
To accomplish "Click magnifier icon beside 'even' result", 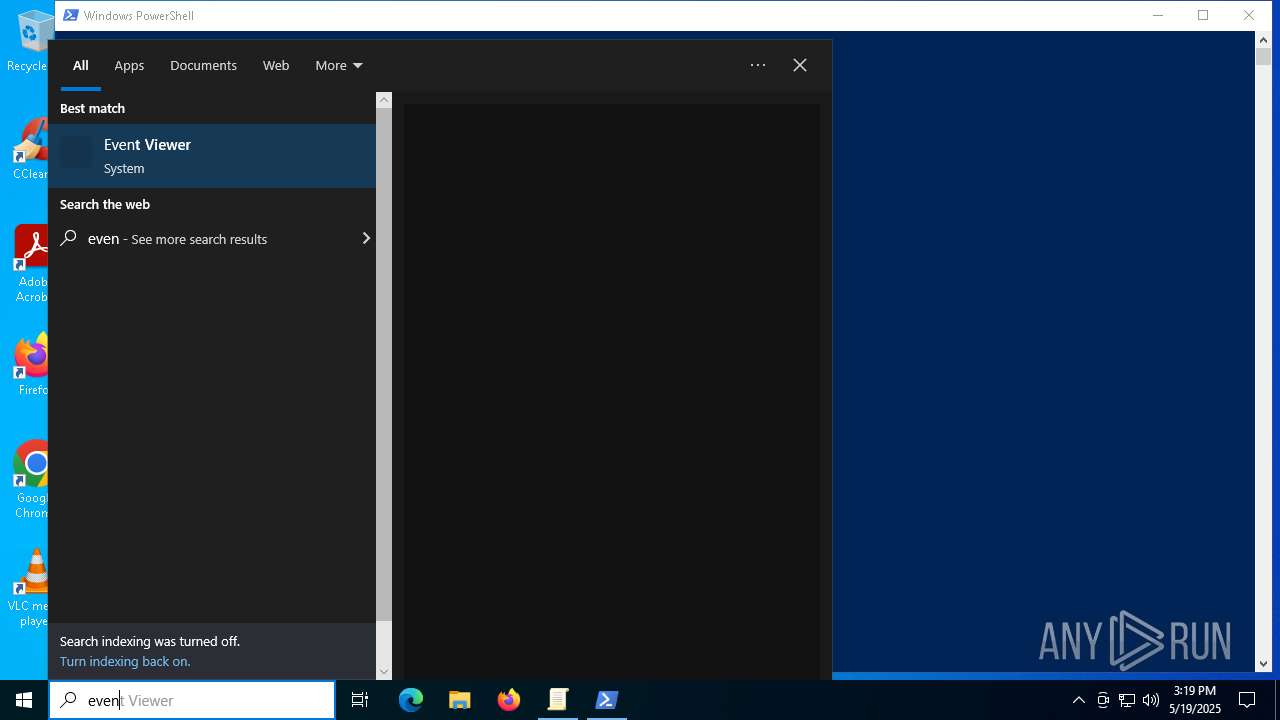I will coord(69,238).
